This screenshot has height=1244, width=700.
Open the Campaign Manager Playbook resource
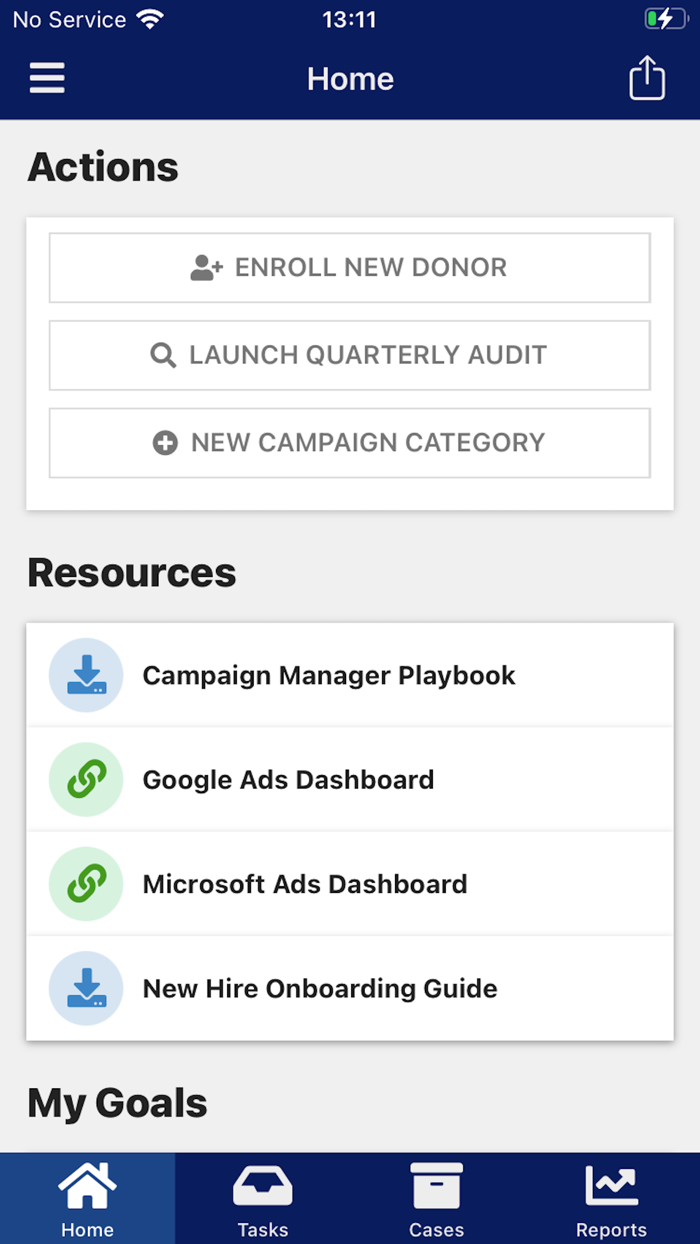[x=330, y=674]
